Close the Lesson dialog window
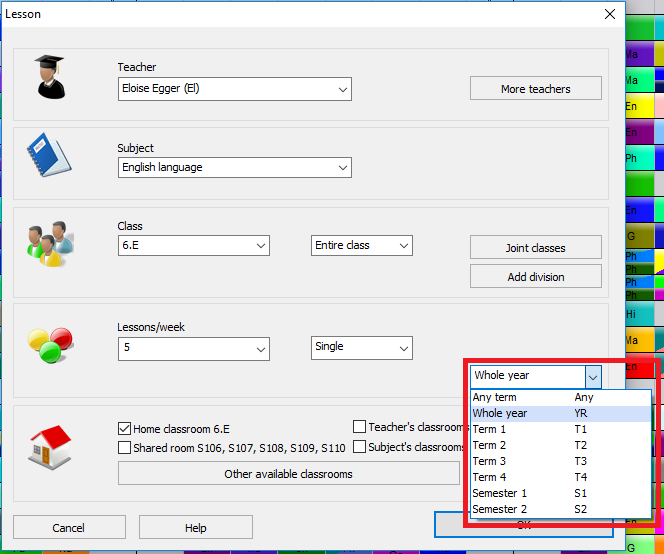The width and height of the screenshot is (664, 554). pos(609,14)
